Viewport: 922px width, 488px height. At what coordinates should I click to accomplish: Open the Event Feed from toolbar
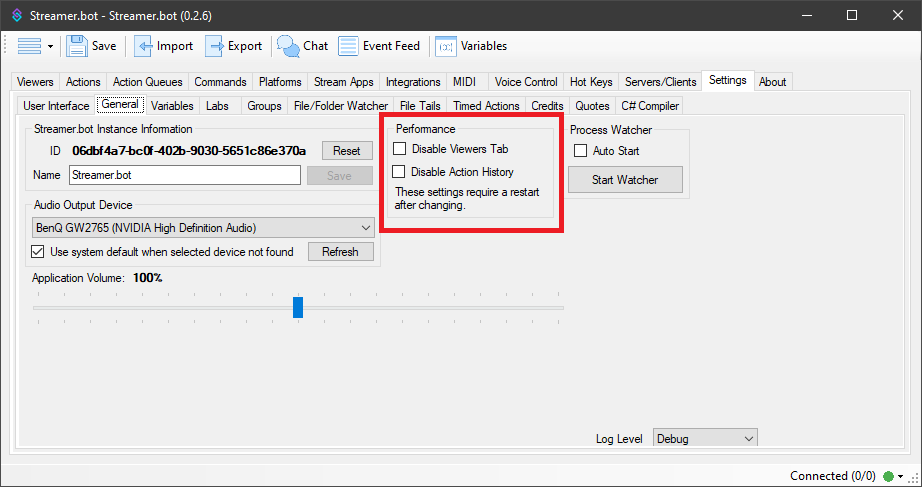tap(379, 46)
